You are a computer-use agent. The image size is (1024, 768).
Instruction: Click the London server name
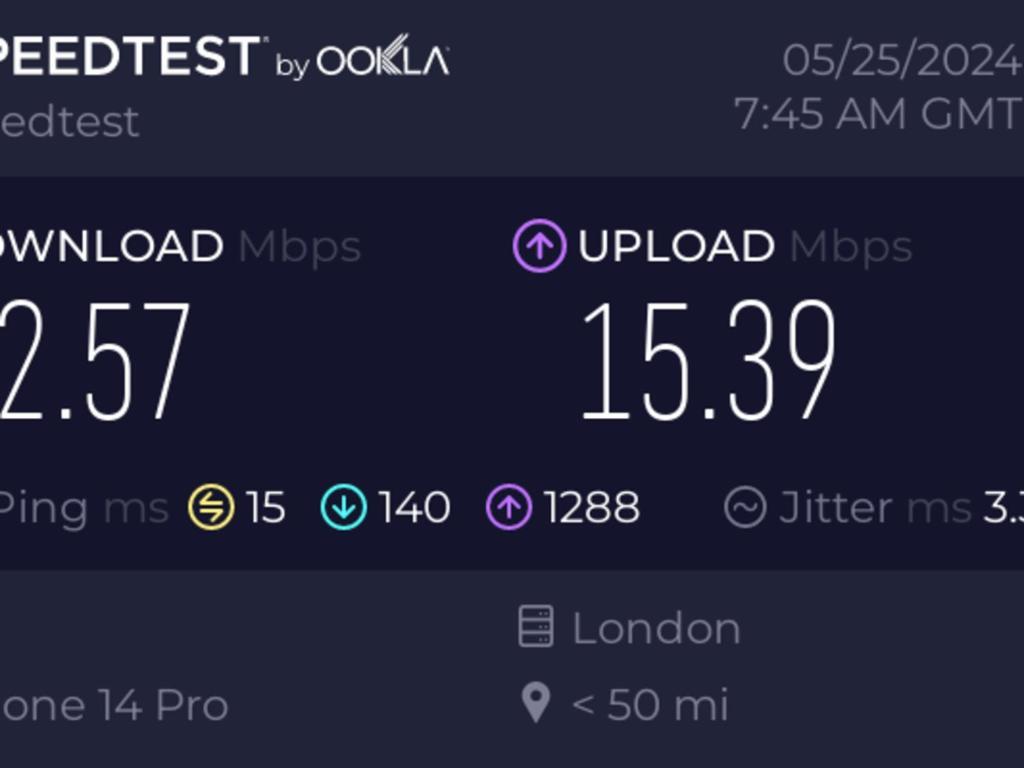(x=656, y=628)
